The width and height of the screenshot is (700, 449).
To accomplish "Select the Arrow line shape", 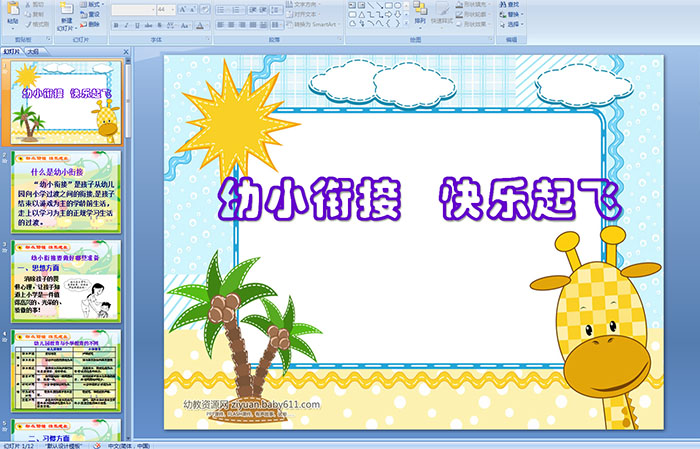I will point(379,5).
